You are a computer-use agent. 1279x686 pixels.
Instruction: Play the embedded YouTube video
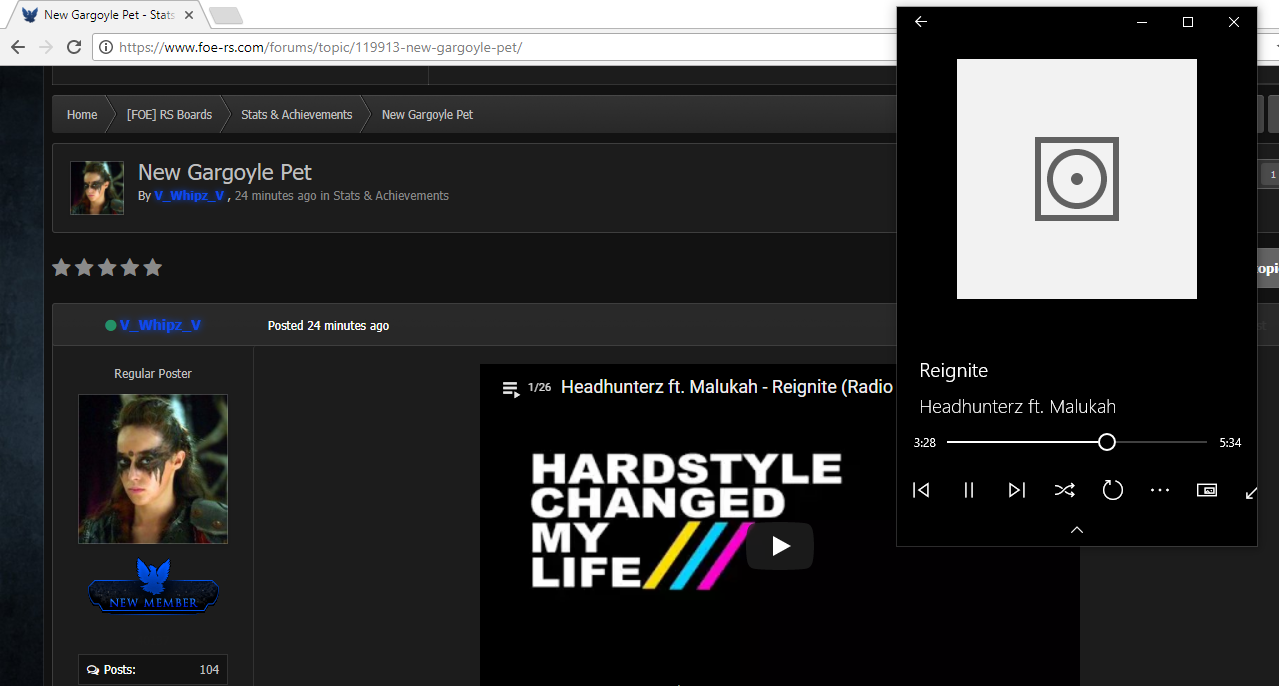pyautogui.click(x=780, y=546)
